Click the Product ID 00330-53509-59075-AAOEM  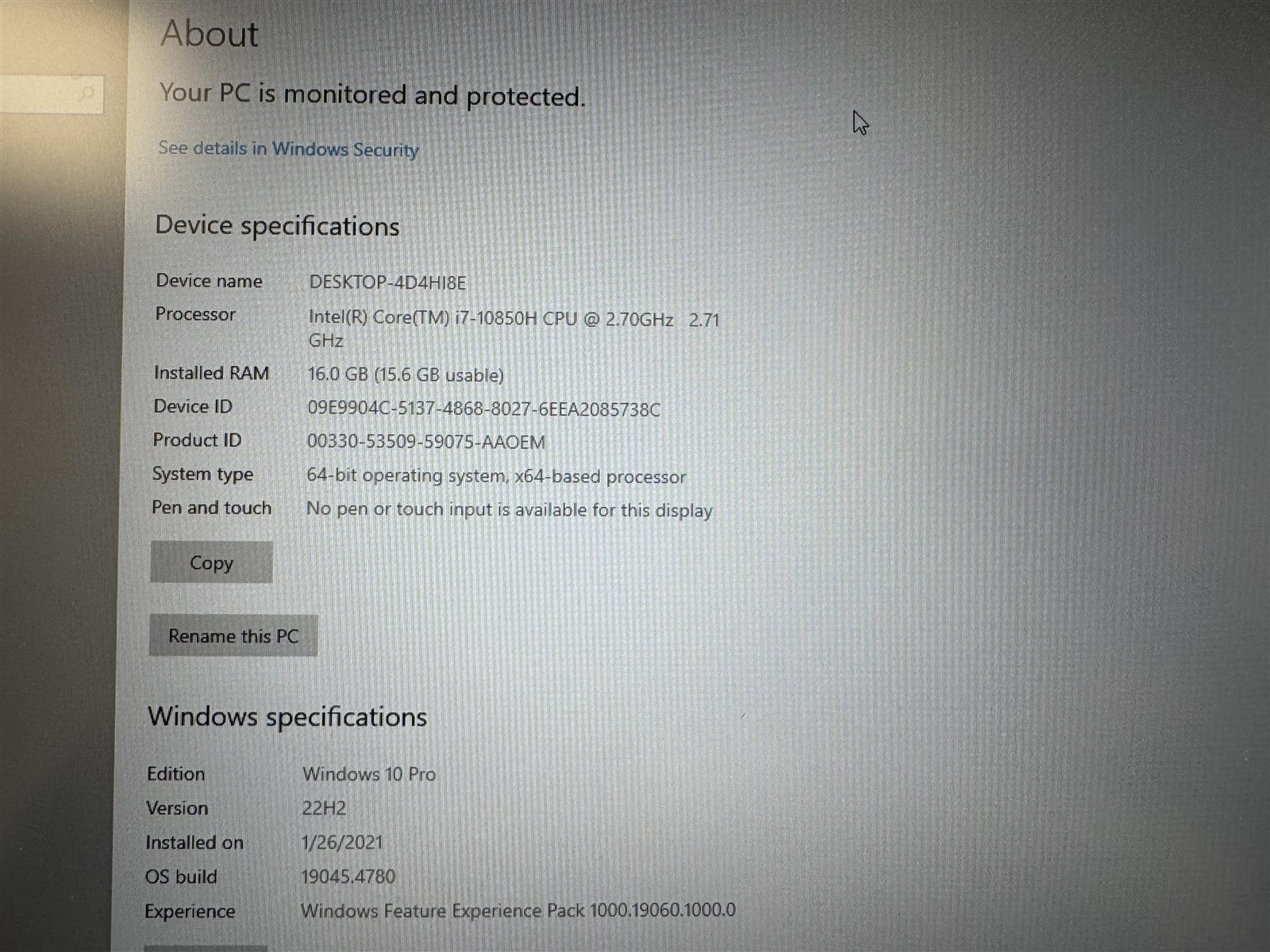click(x=425, y=442)
